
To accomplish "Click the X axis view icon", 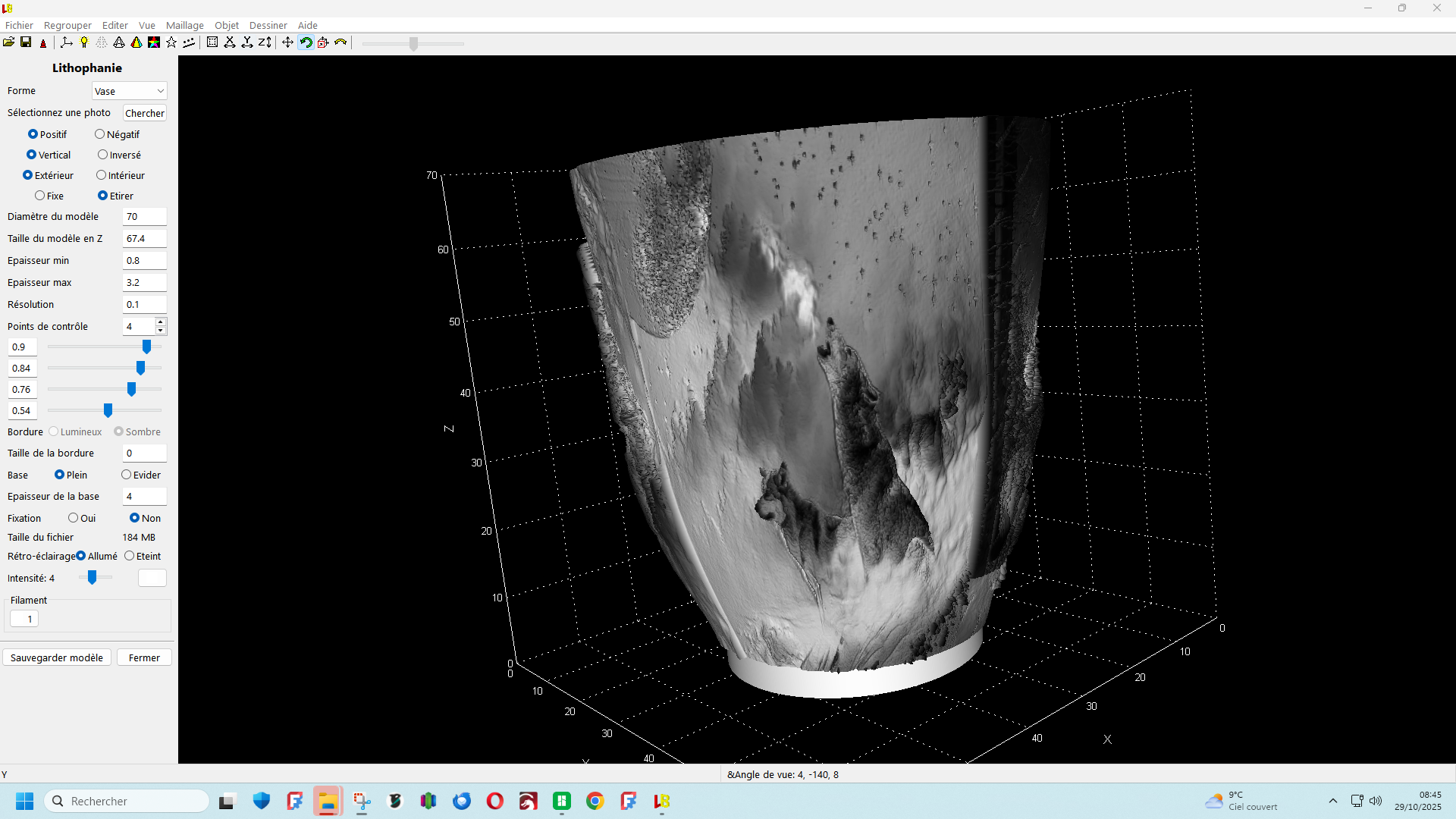I will 230,42.
